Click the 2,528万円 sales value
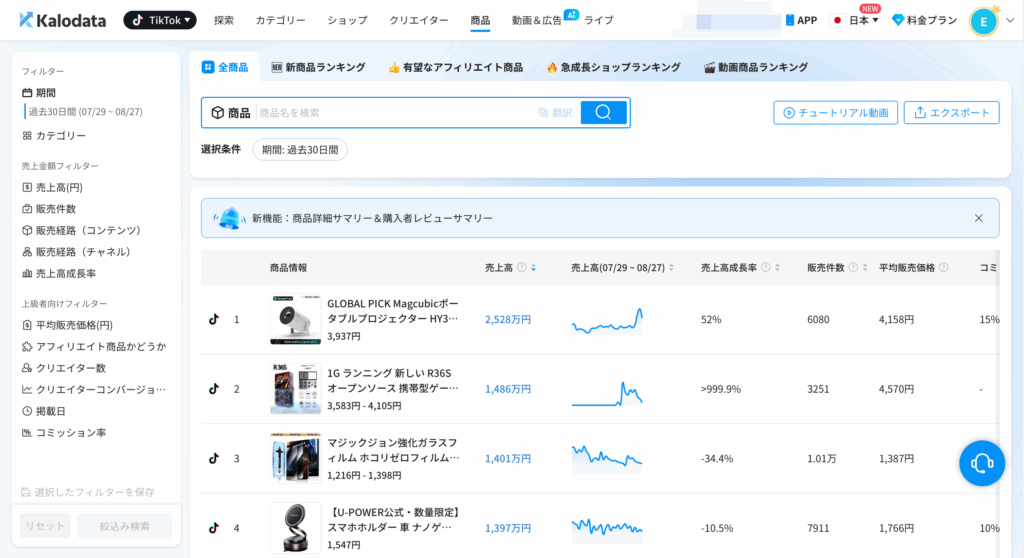1024x558 pixels. (508, 320)
